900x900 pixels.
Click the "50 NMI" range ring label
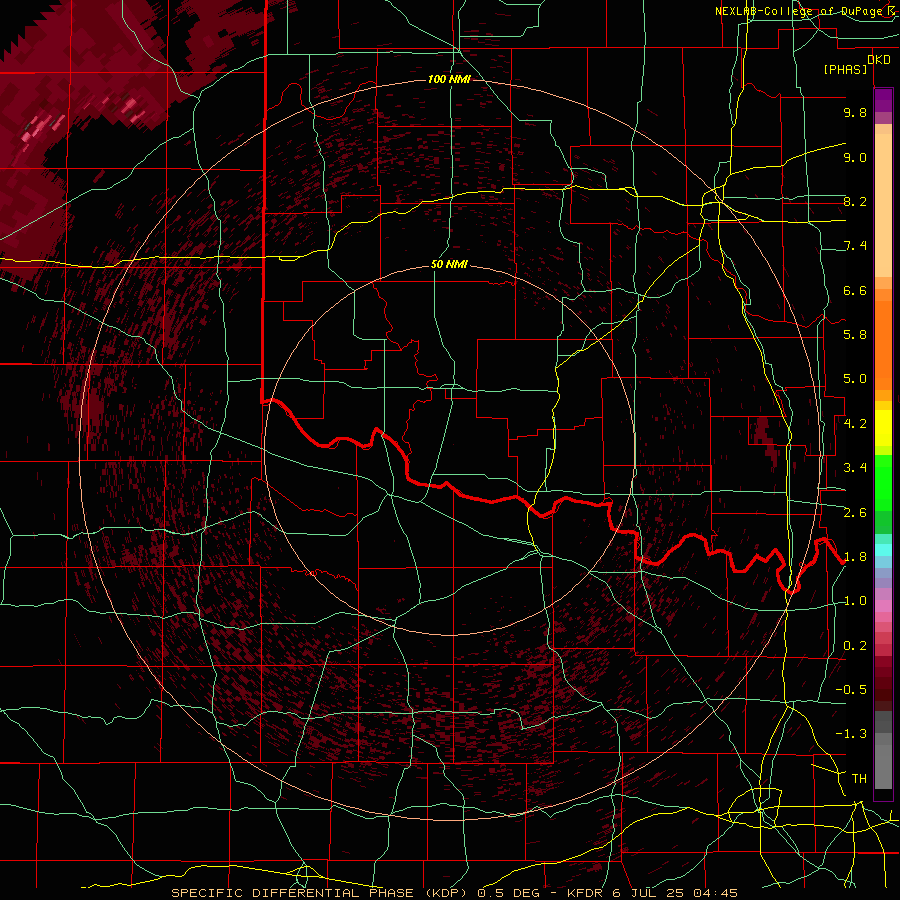coord(449,265)
